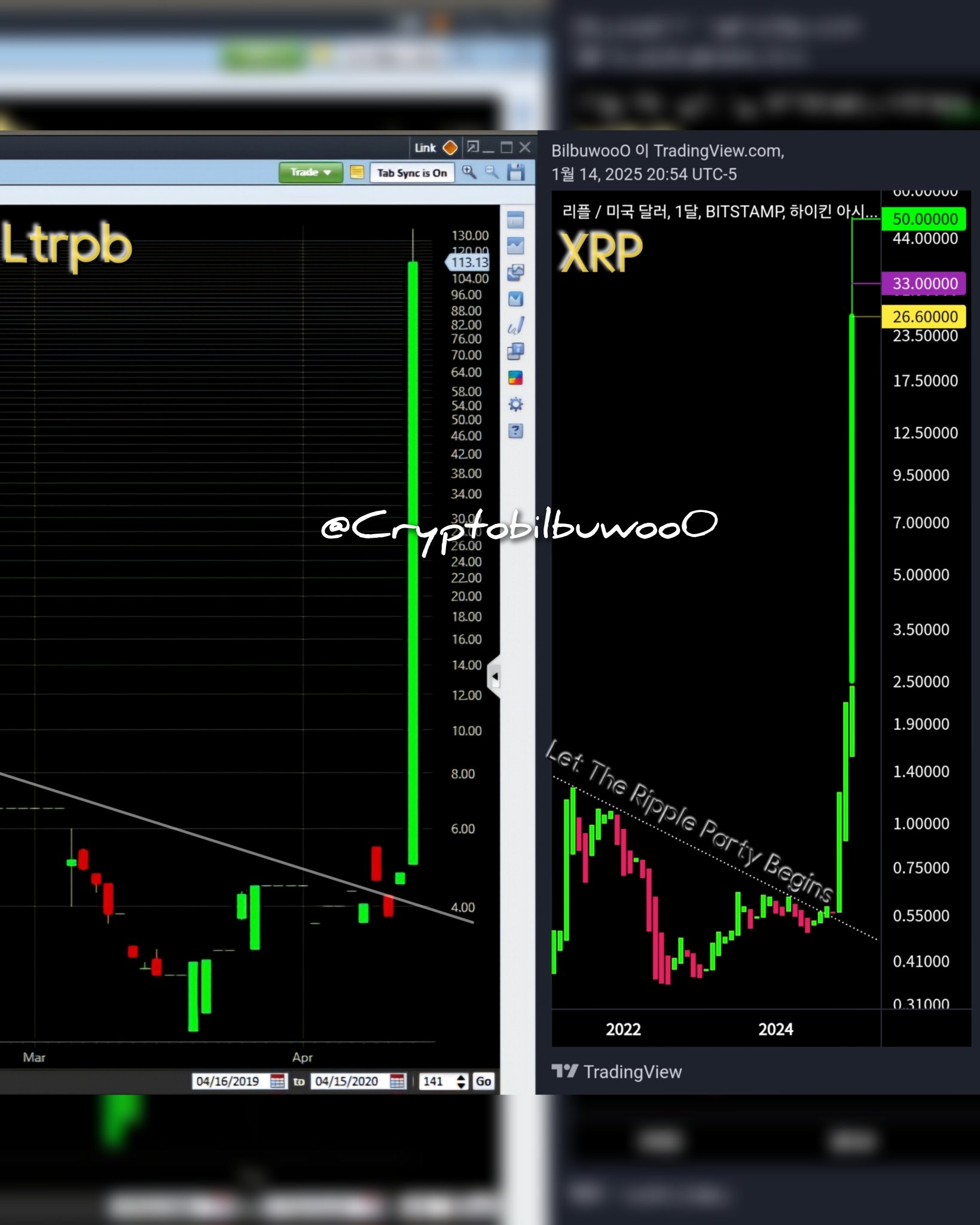This screenshot has width=980, height=1225.
Task: Click the yellow 26.60000 price label
Action: 924,317
